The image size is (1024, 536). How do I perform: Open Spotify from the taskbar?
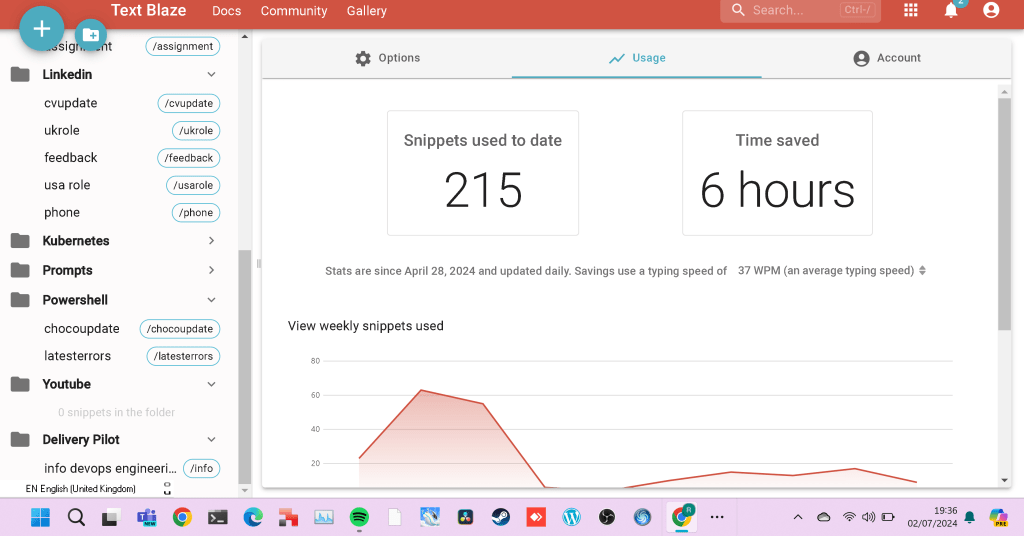tap(359, 518)
